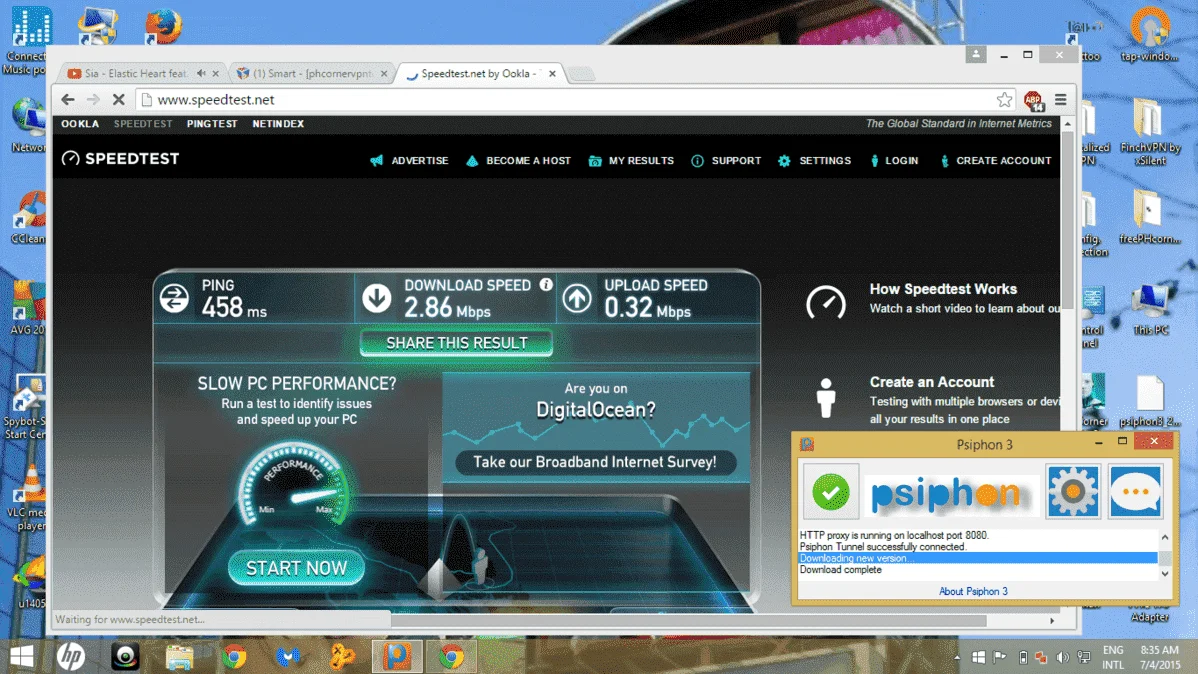Select the Downloading new version log line
This screenshot has height=674, width=1198.
pyautogui.click(x=978, y=559)
